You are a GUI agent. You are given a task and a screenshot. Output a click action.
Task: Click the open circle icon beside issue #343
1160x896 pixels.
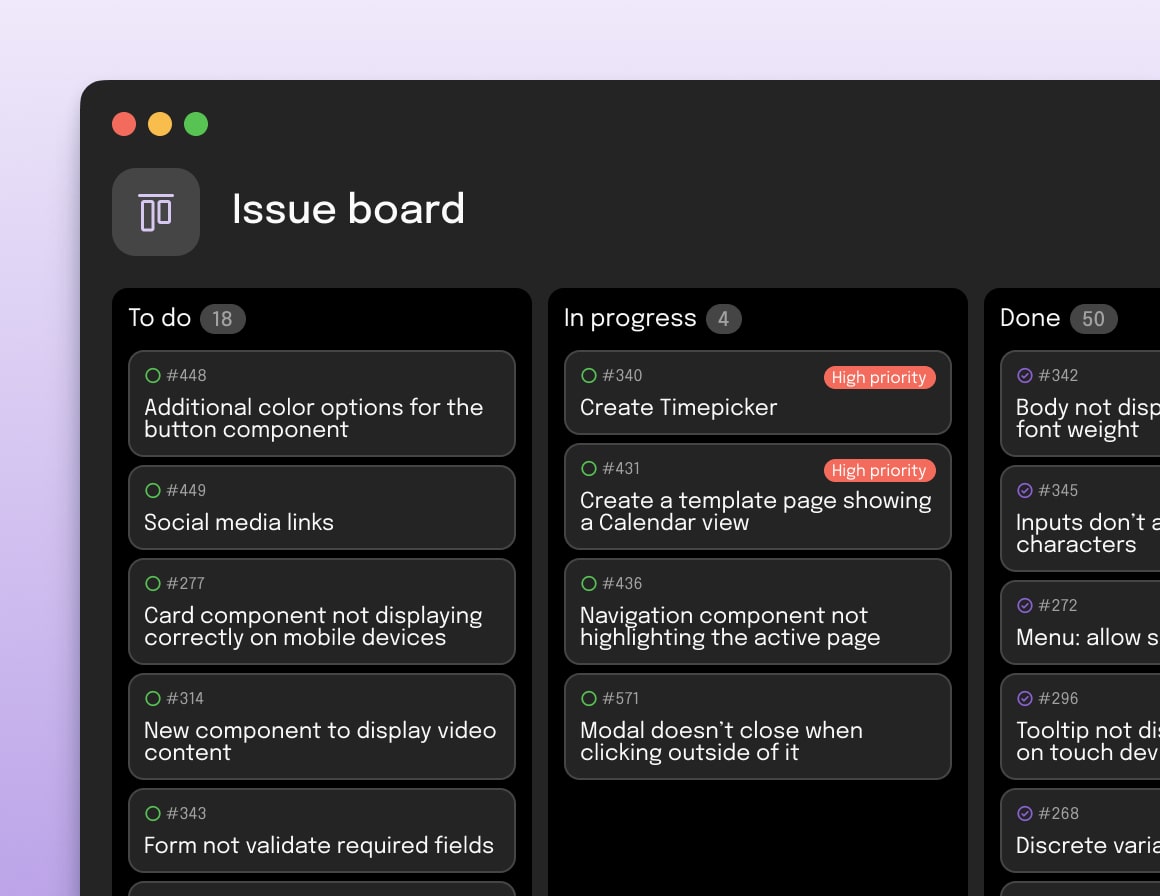(x=152, y=813)
